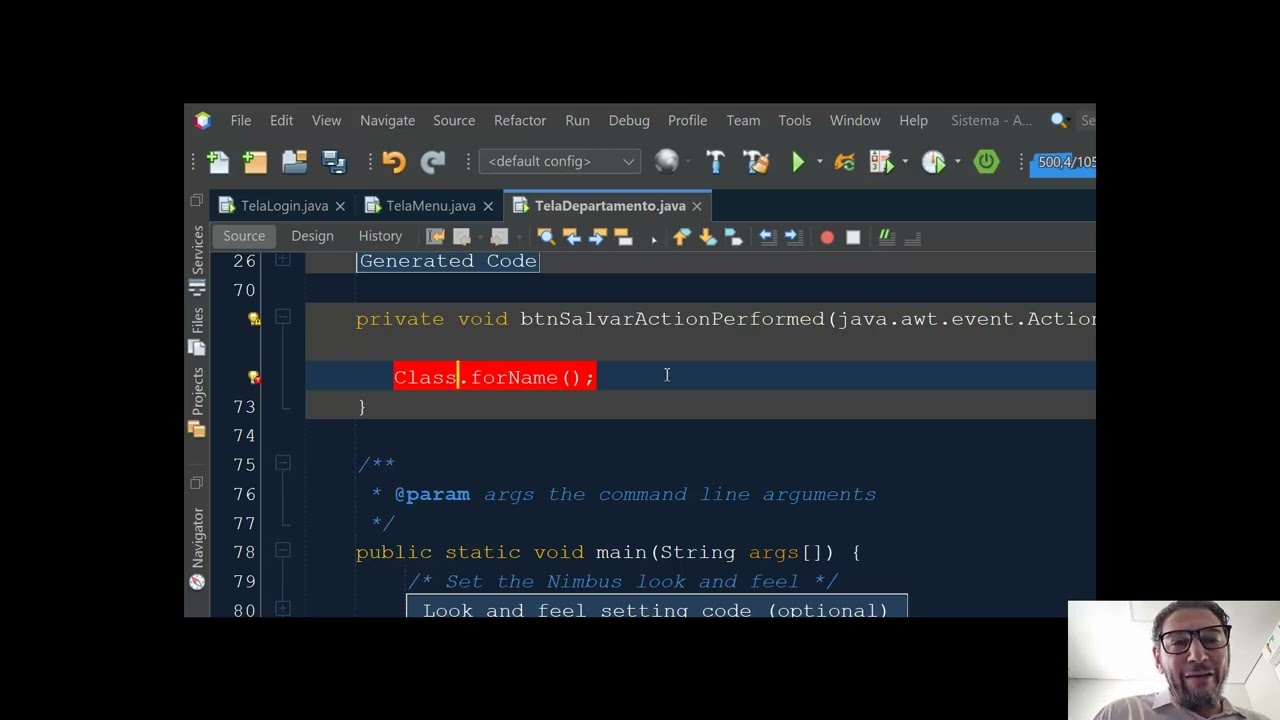
Task: Click the search magnifier icon
Action: pos(1059,120)
